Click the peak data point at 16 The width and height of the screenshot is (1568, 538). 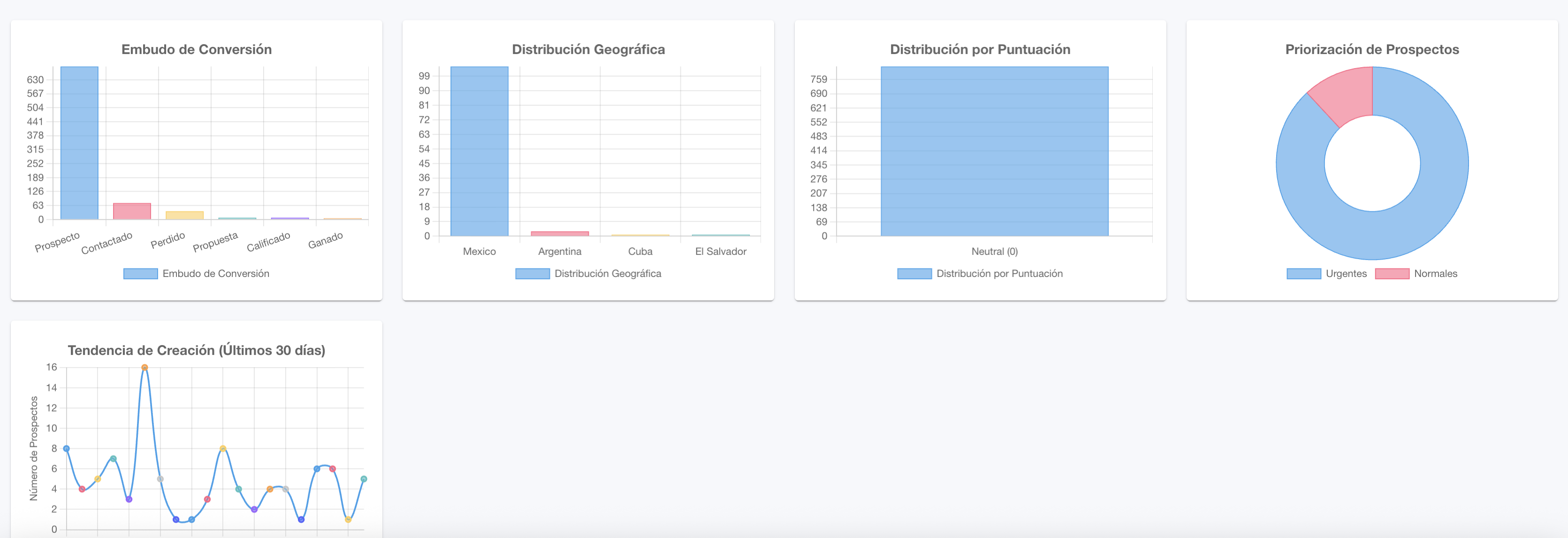tap(144, 368)
